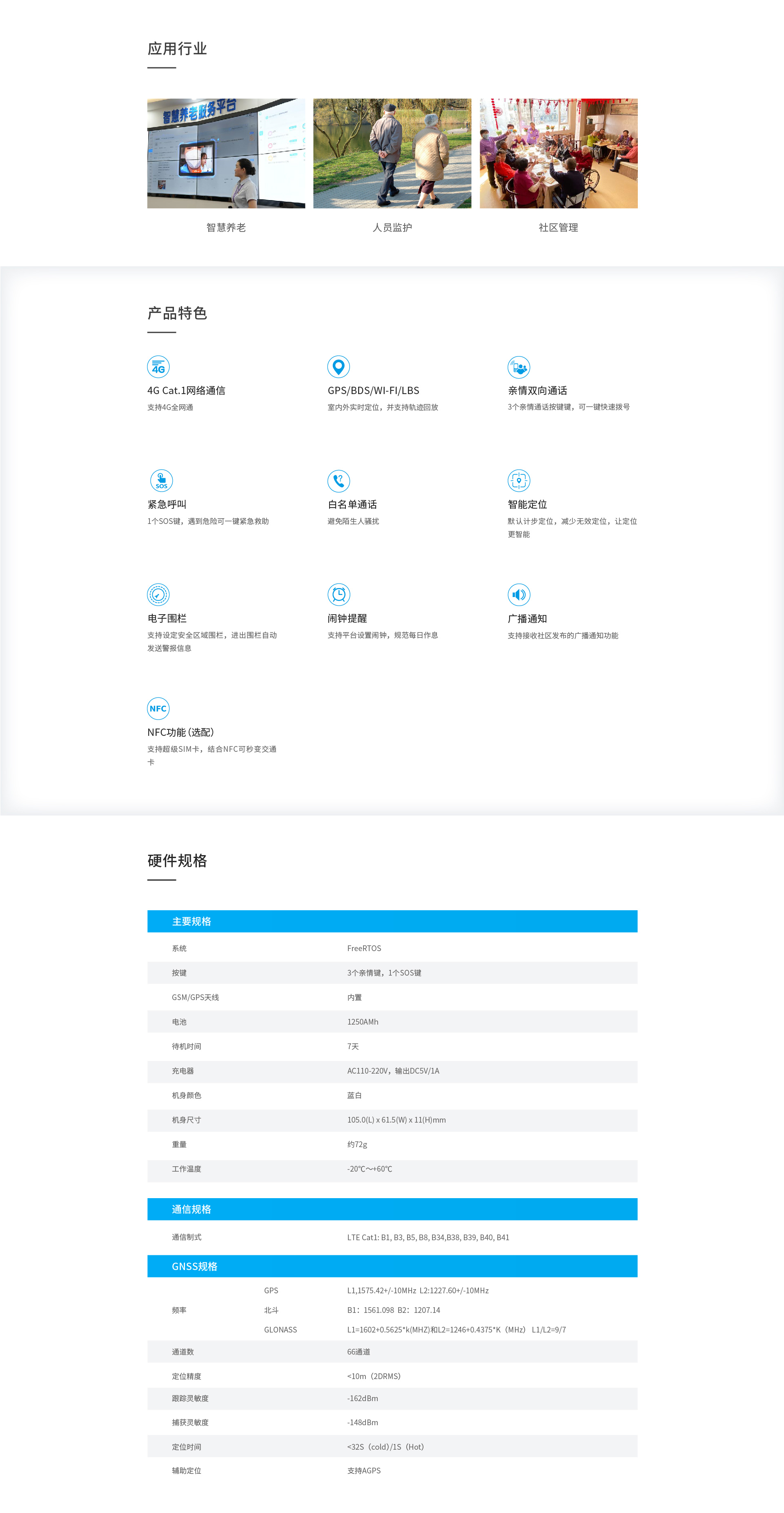Click the 北斗 frequency row label
Viewport: 784px width, 1513px height.
point(271,1310)
